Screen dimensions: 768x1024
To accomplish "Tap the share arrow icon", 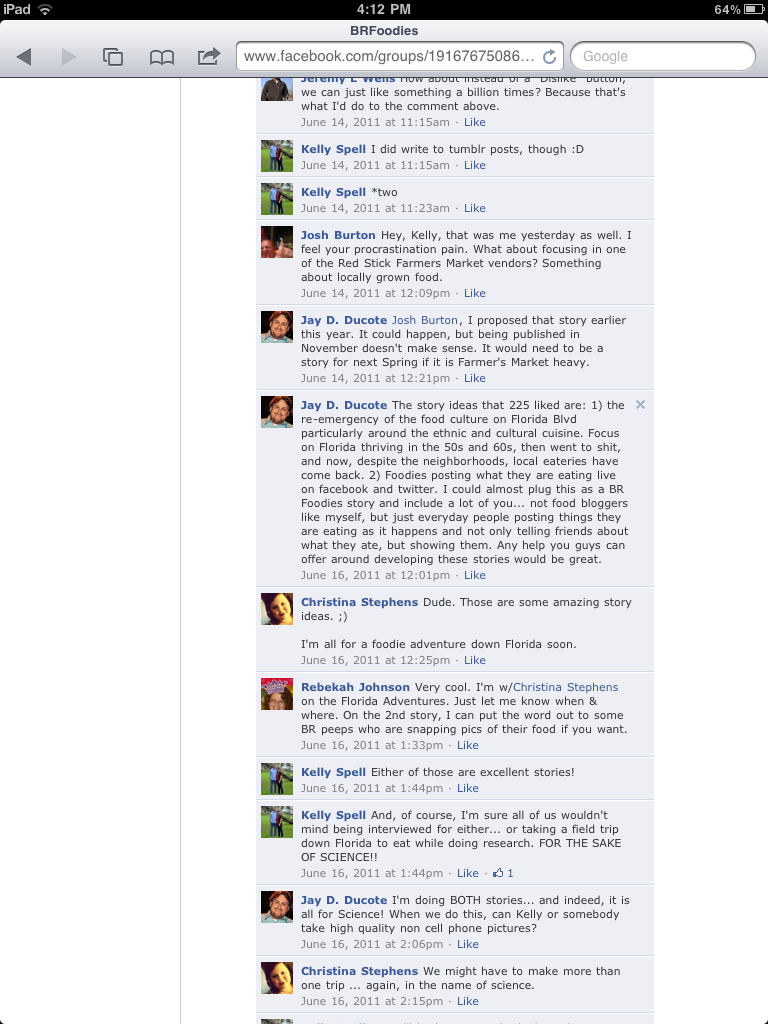I will coord(209,56).
